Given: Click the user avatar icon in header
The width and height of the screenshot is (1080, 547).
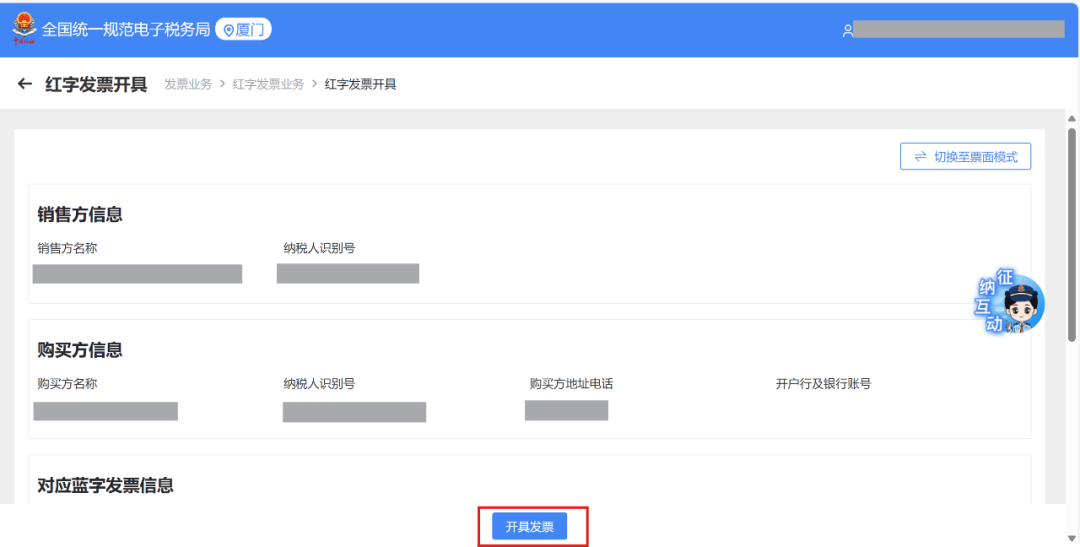Looking at the screenshot, I should (x=847, y=31).
